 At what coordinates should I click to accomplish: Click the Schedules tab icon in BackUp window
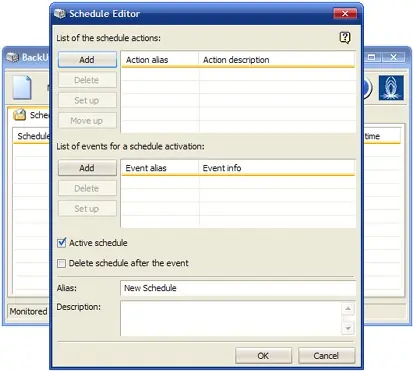(19, 115)
